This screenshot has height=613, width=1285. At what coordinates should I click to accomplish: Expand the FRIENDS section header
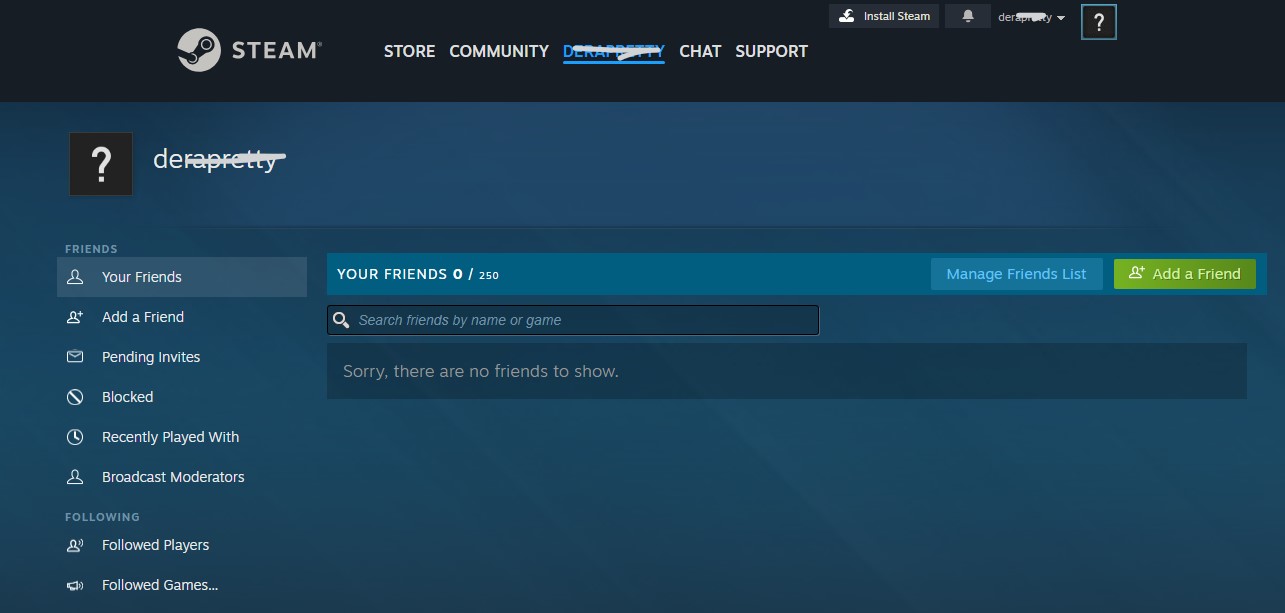[91, 248]
